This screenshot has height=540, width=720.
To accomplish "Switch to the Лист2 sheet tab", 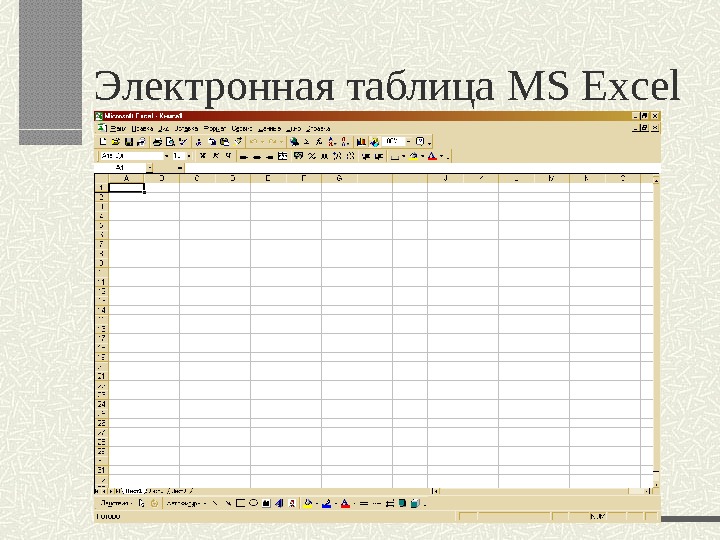I will point(157,491).
